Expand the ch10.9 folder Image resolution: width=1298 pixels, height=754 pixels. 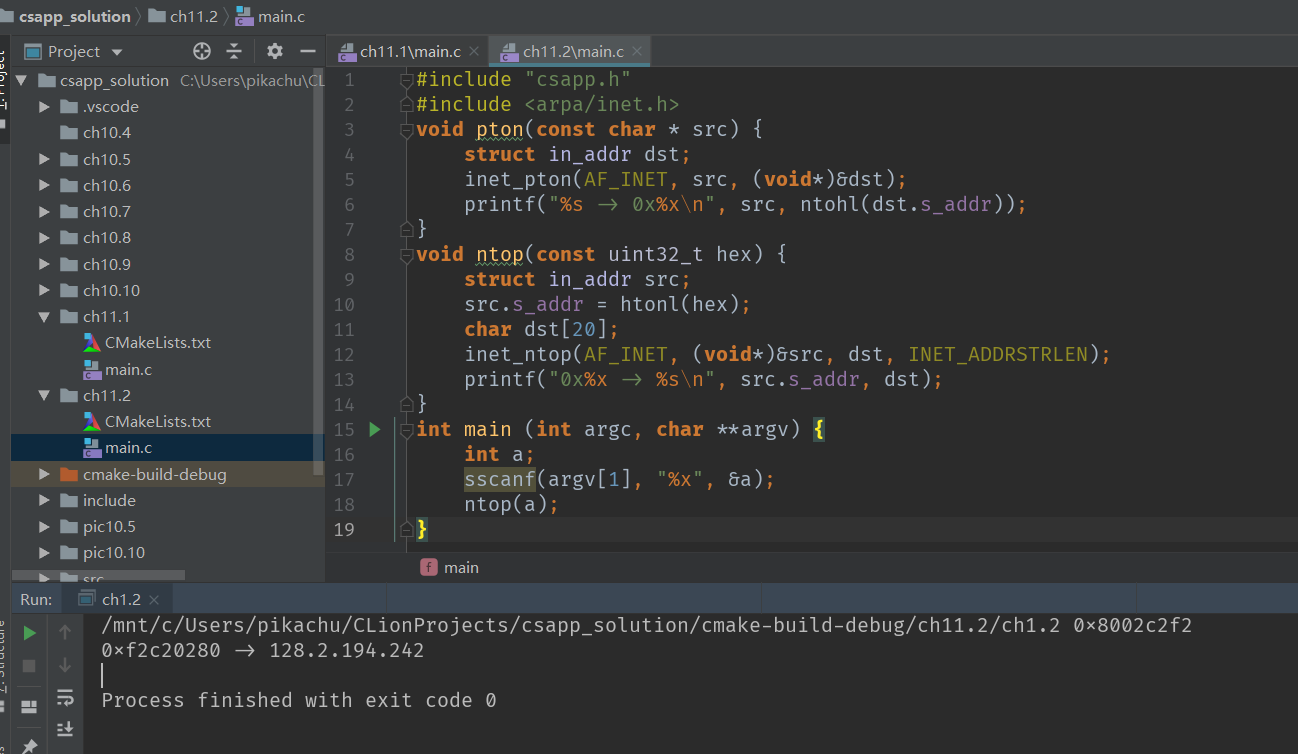click(x=44, y=264)
